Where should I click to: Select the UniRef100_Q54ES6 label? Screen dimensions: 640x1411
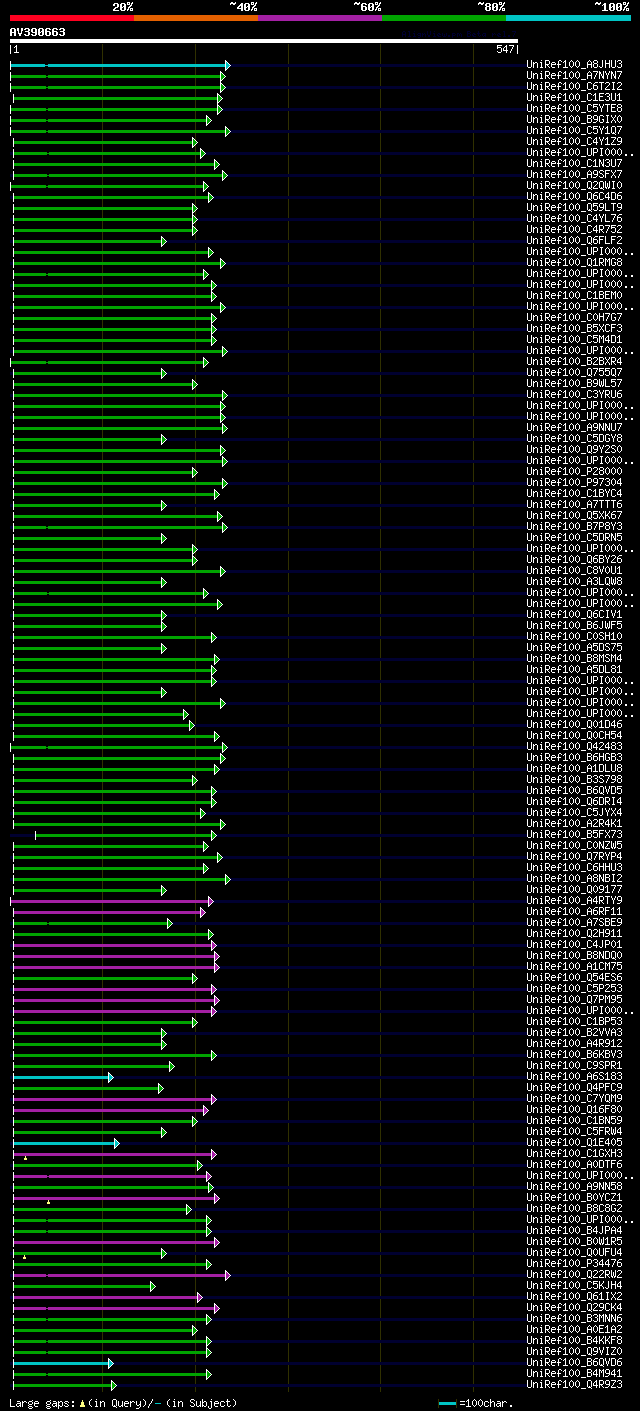575,977
